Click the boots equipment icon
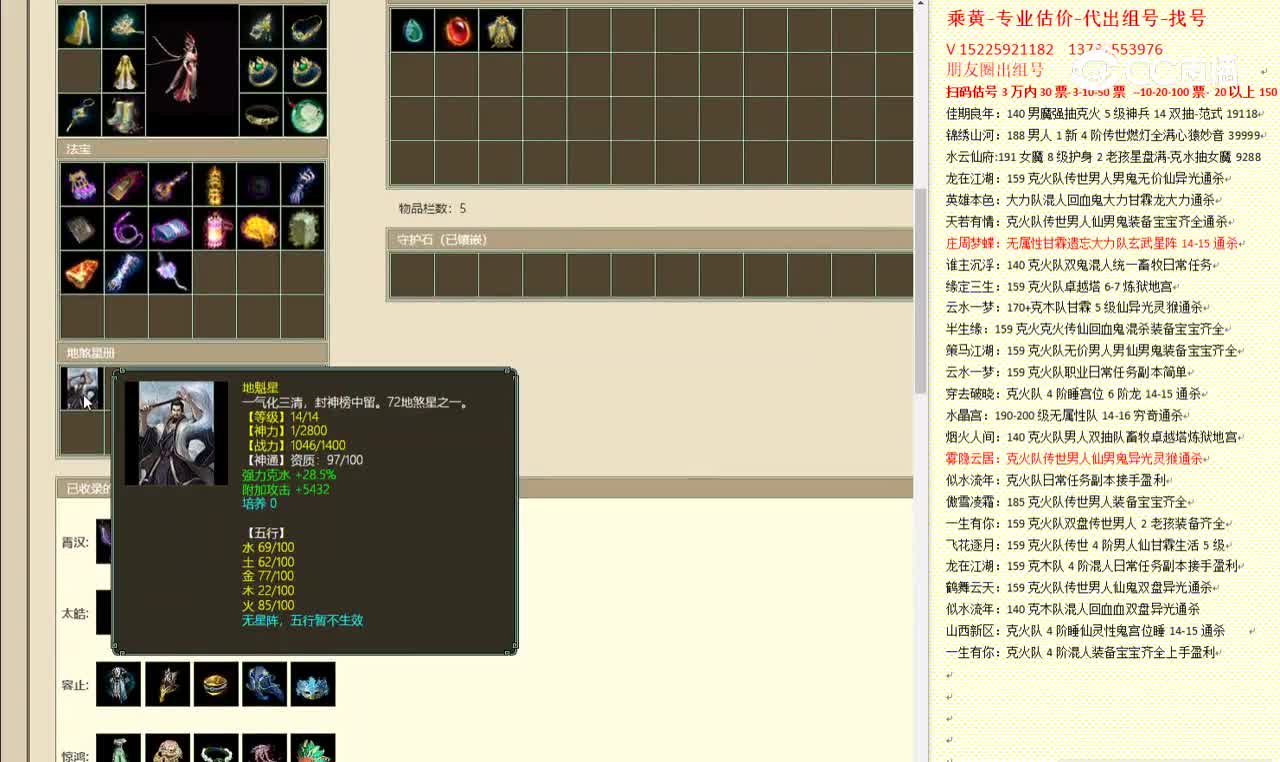 pyautogui.click(x=124, y=115)
